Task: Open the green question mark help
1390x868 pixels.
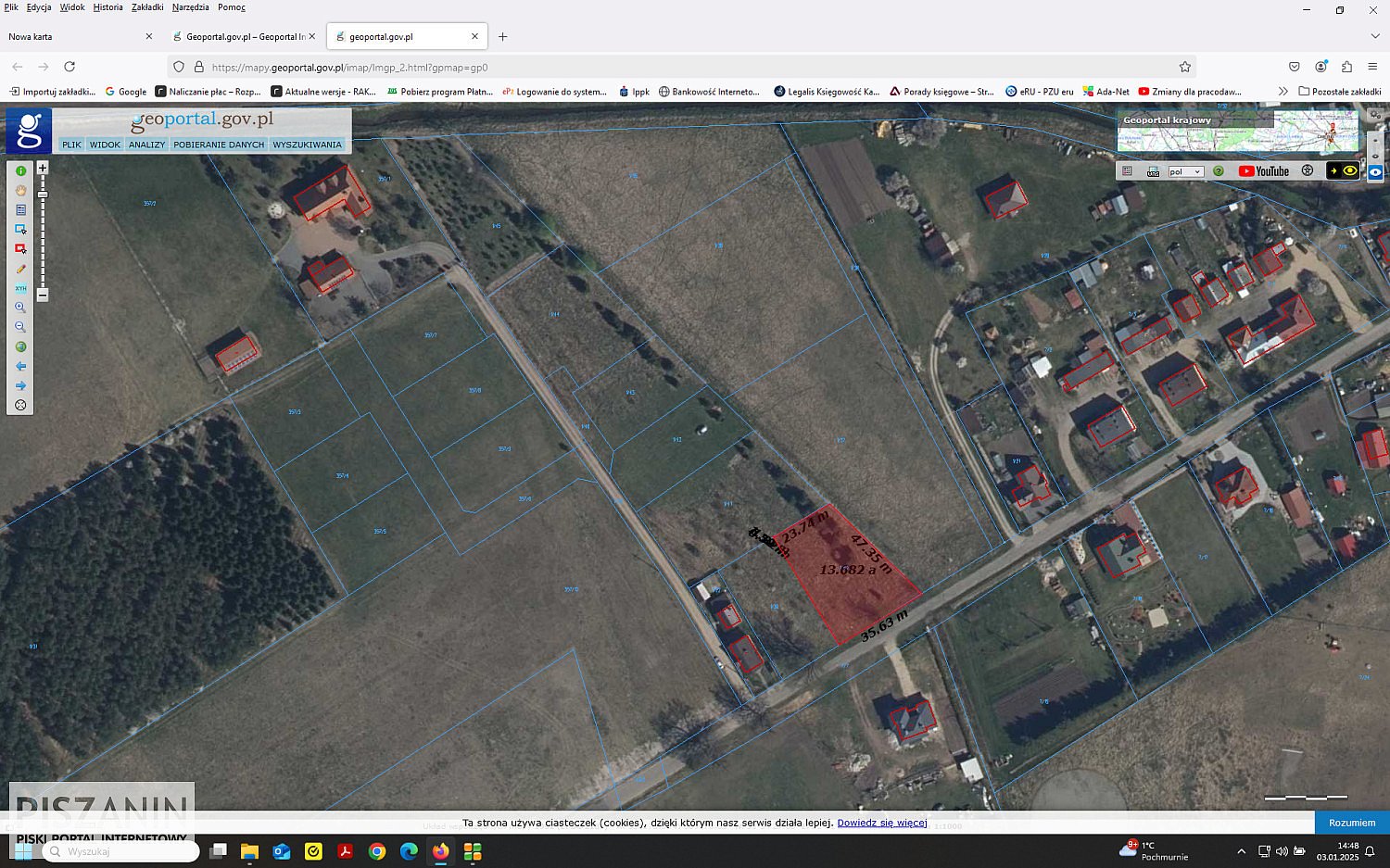Action: pos(1219,171)
